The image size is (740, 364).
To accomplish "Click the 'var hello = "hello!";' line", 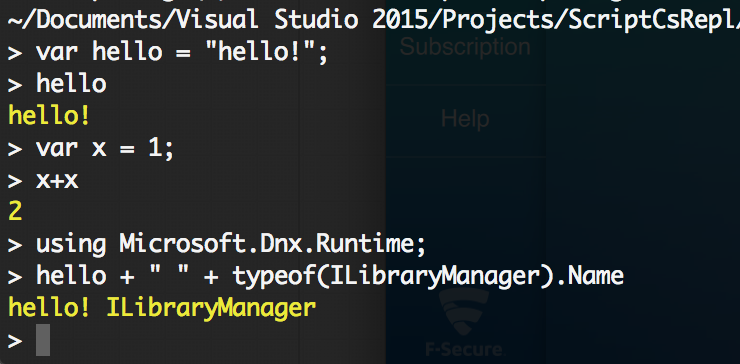I will click(182, 51).
